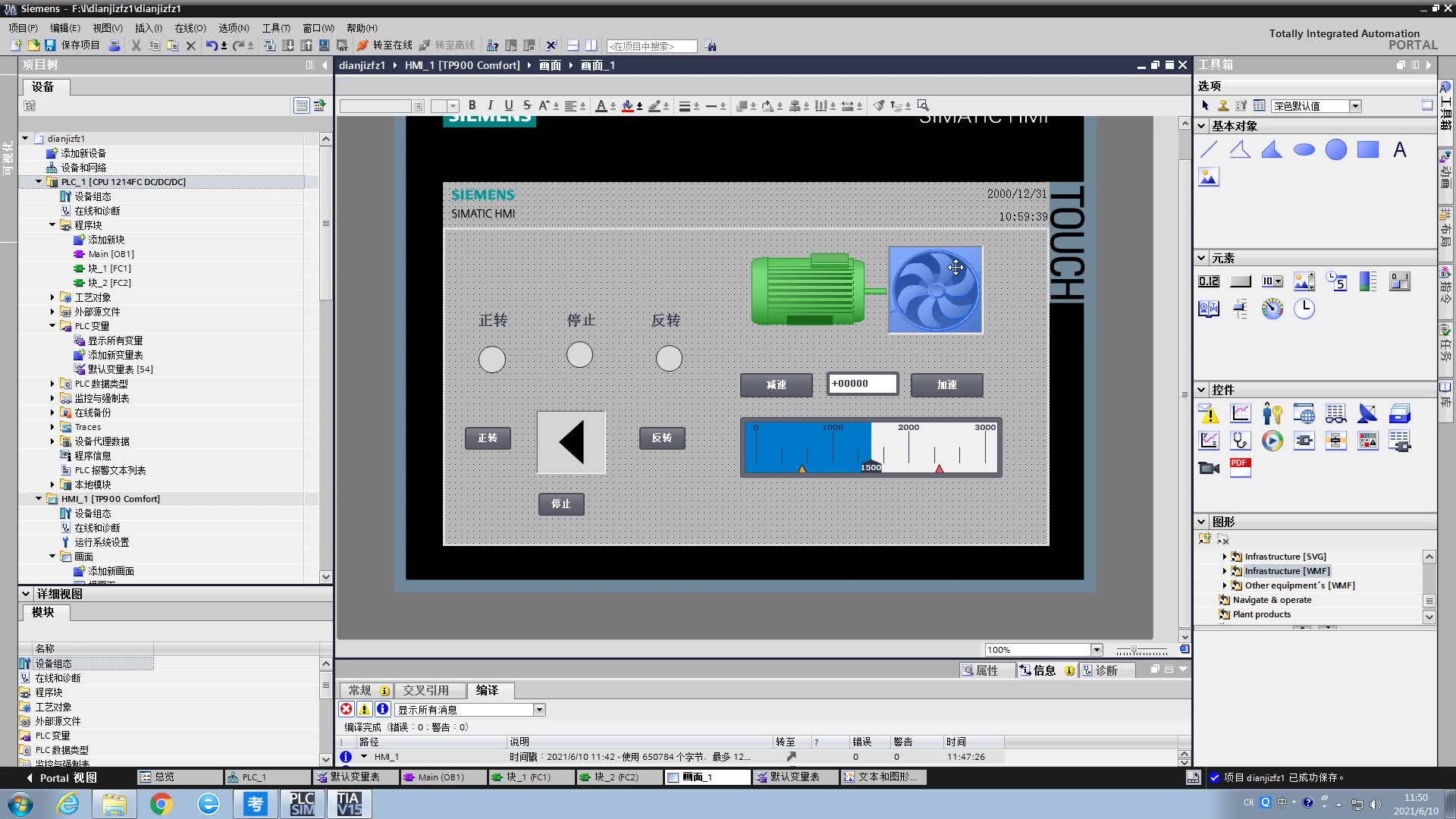The image size is (1456, 819).
Task: Click the Save project disk icon
Action: tap(50, 45)
